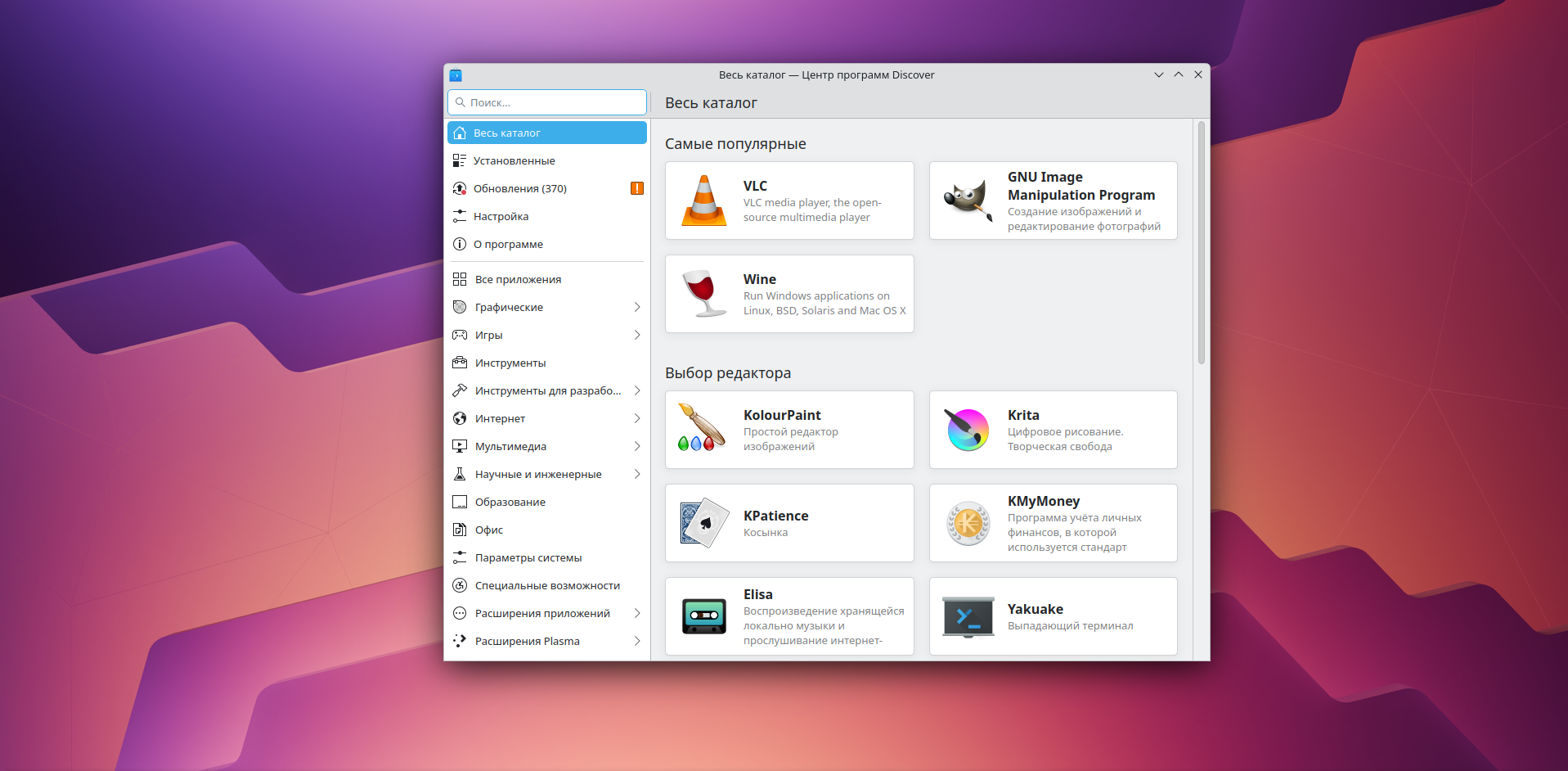Open the Параметры системы category
Viewport: 1568px width, 771px height.
(x=547, y=557)
